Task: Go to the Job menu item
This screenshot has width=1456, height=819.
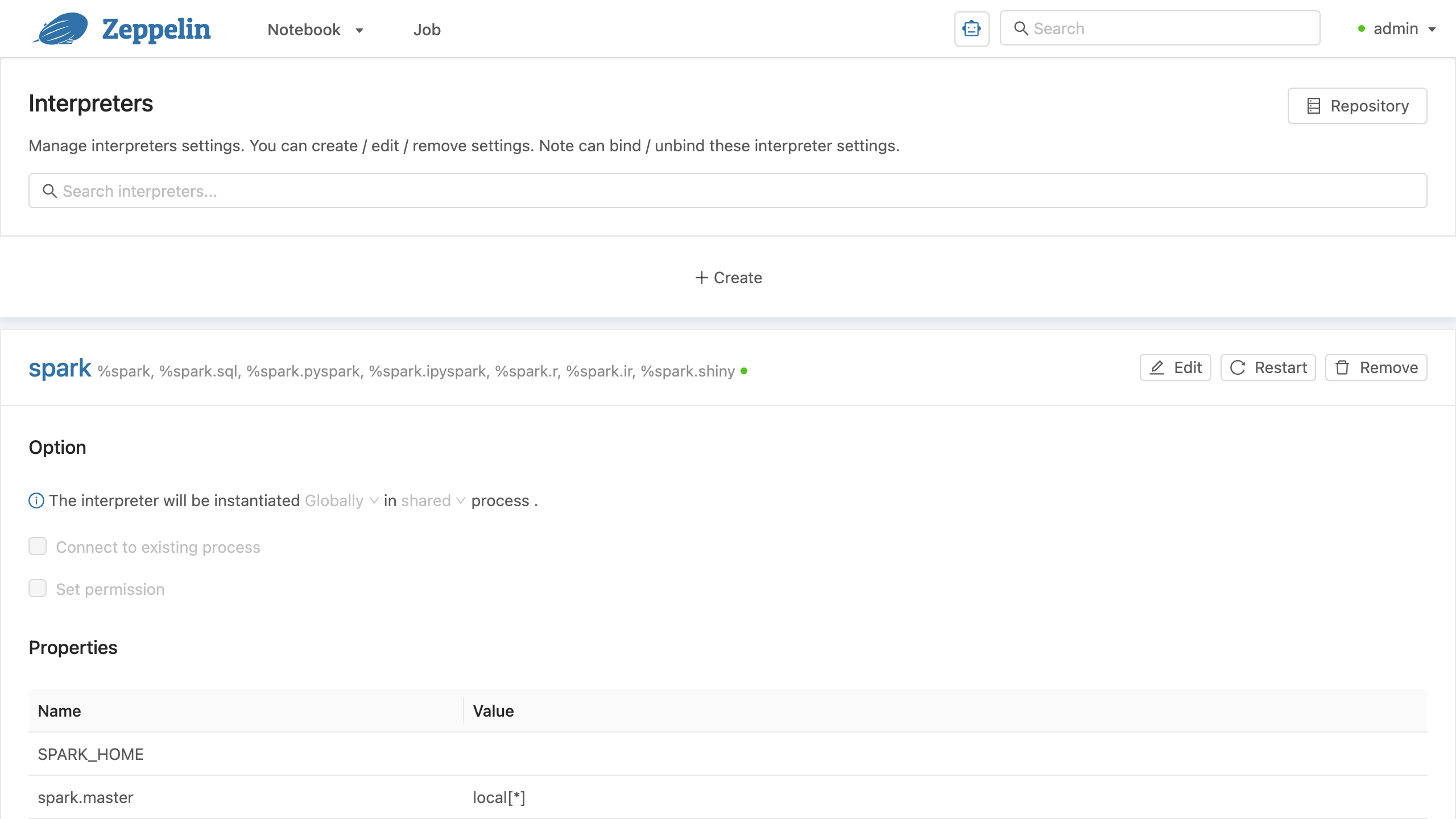Action: tap(427, 30)
